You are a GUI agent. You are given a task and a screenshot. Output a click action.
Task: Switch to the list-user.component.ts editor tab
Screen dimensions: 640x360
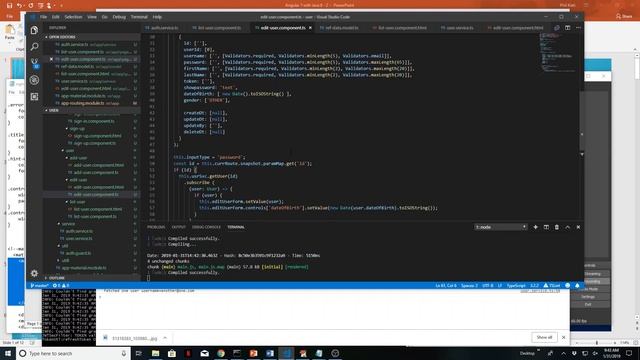[218, 28]
